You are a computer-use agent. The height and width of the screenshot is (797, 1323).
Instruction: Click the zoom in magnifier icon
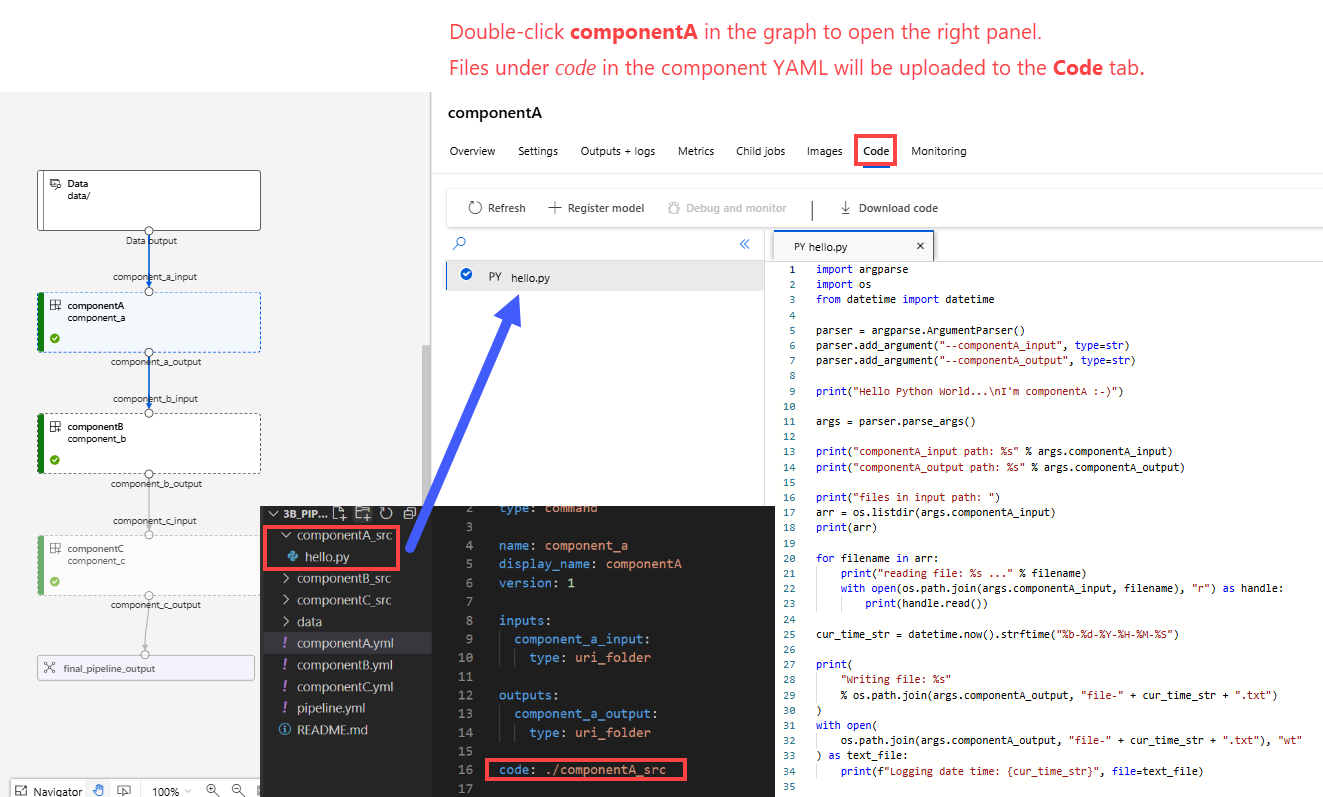212,790
